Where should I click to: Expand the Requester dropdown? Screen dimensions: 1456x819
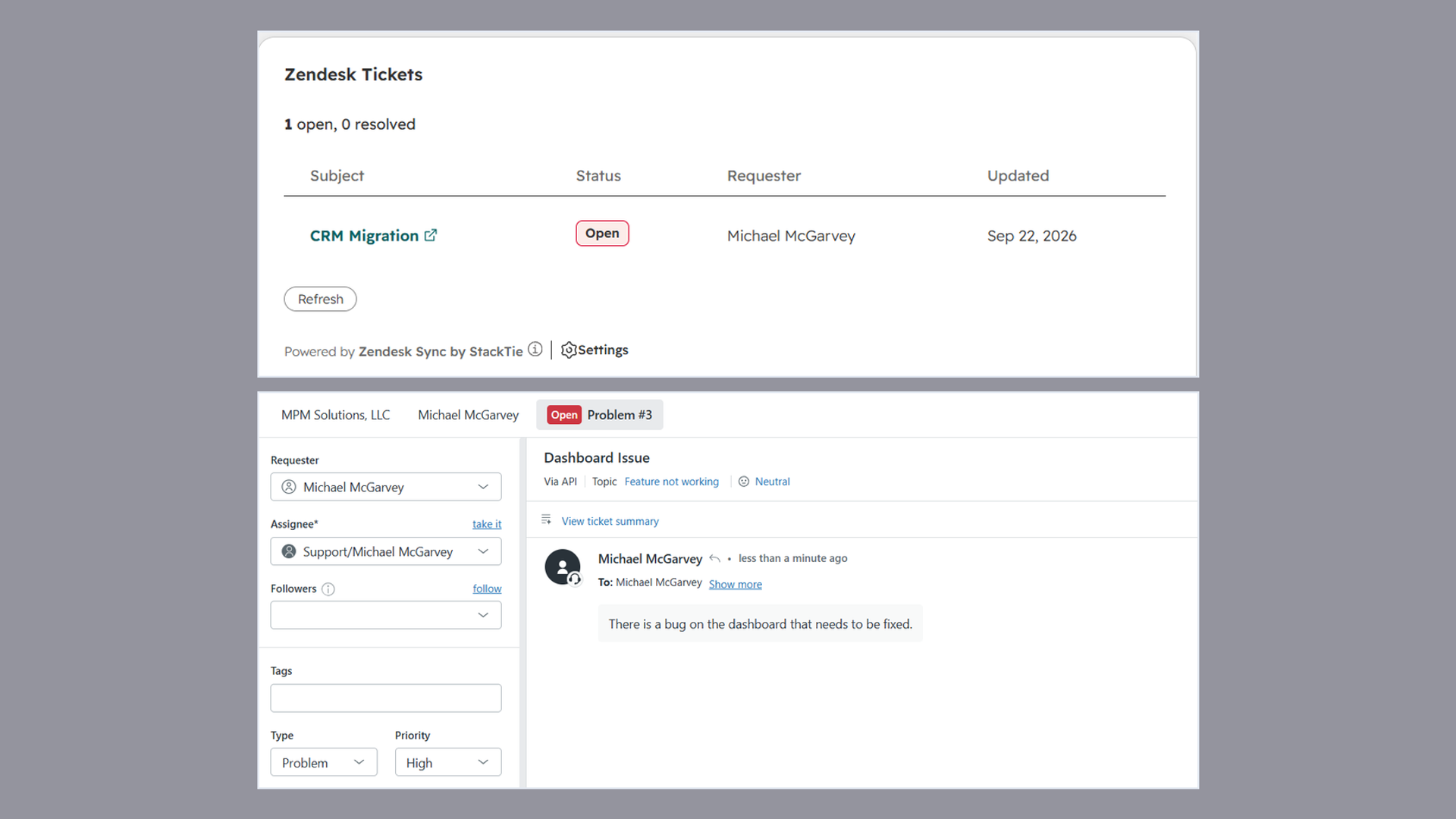point(386,487)
